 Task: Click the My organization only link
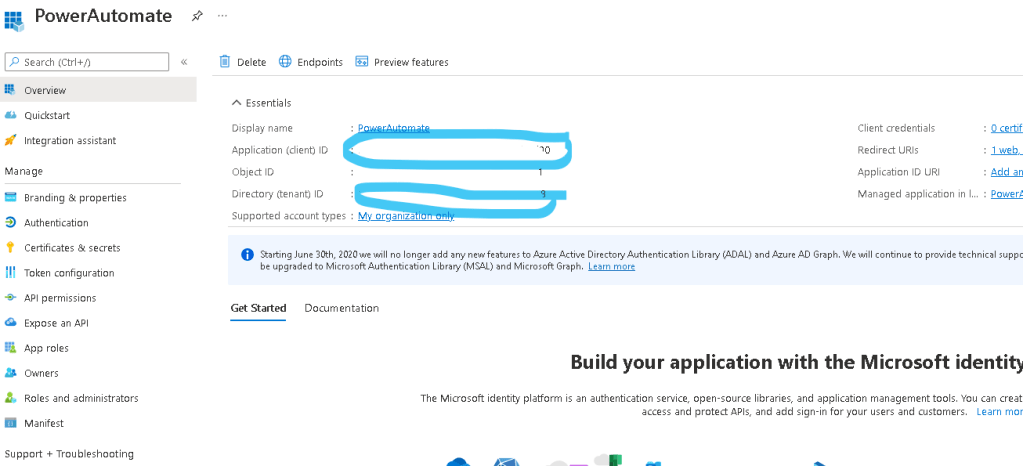tap(405, 216)
